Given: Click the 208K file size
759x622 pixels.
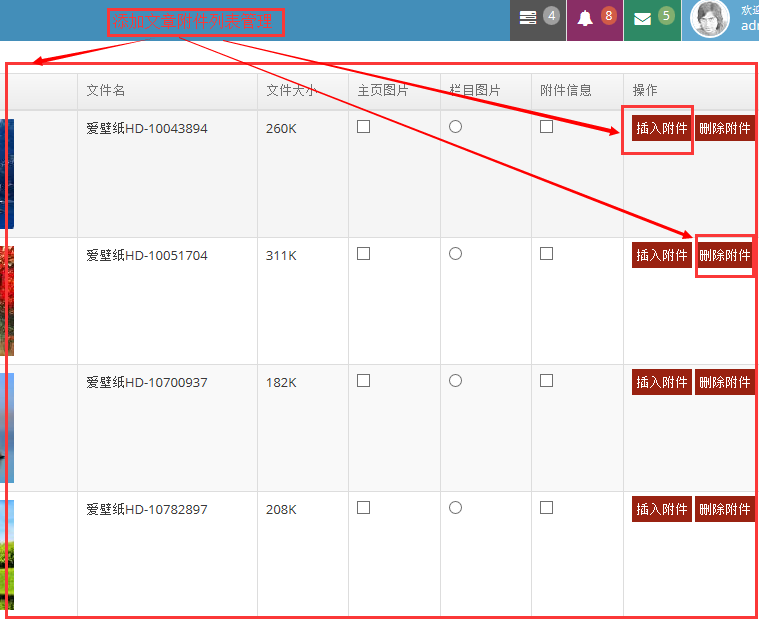Looking at the screenshot, I should click(281, 509).
